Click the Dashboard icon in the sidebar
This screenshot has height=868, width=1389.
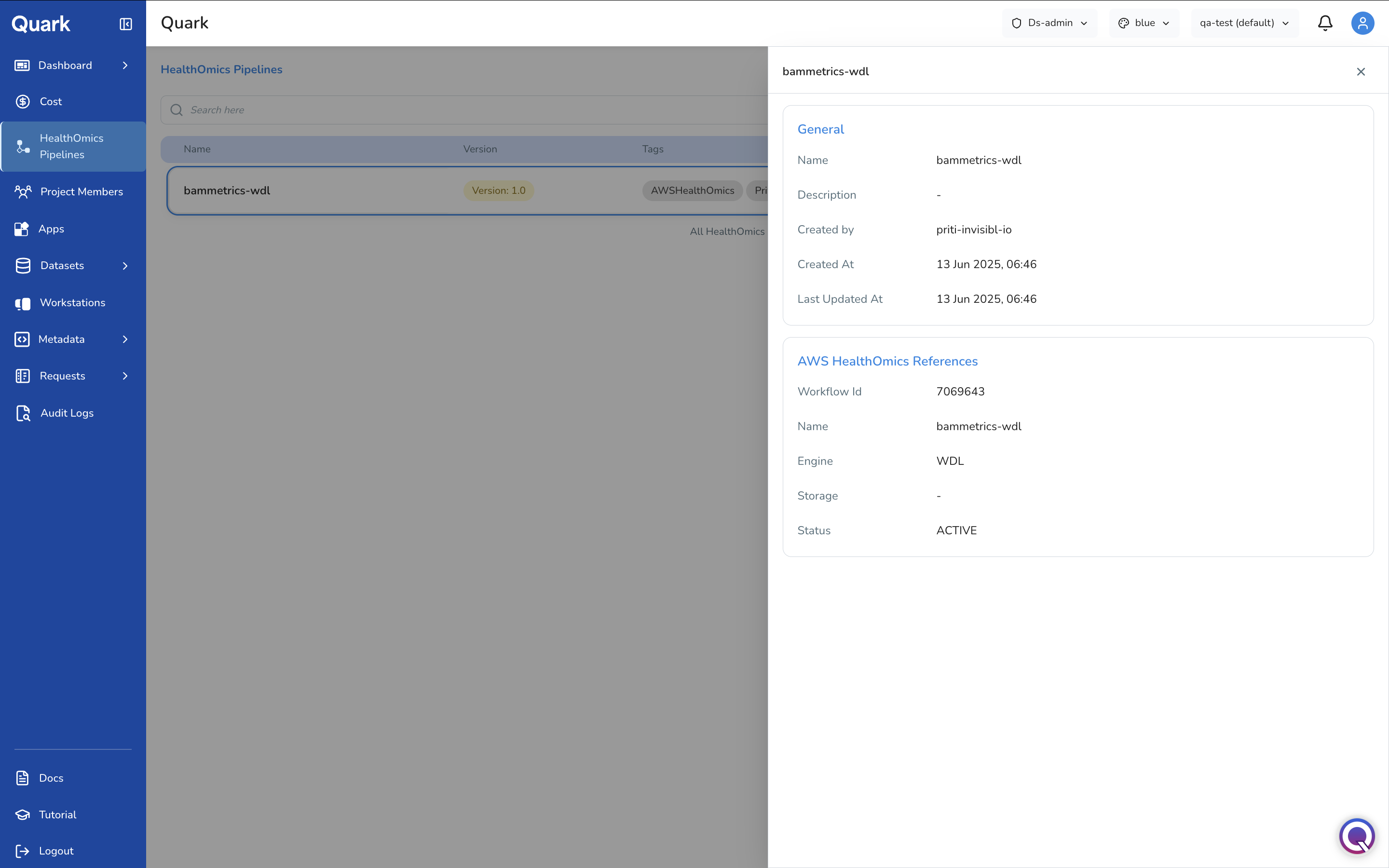coord(22,66)
